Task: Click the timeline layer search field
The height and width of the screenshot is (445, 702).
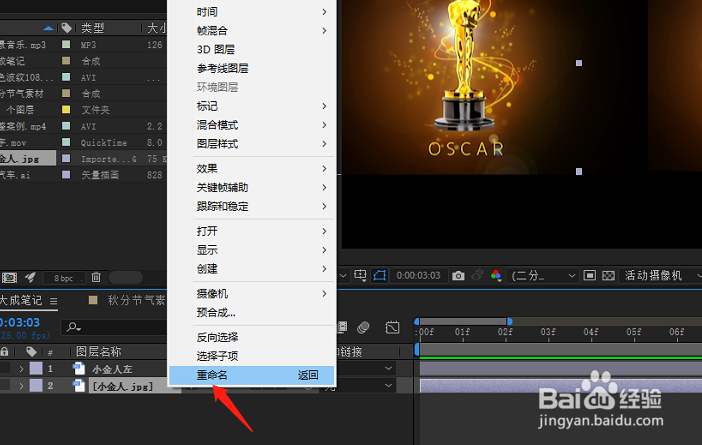Action: coord(114,327)
